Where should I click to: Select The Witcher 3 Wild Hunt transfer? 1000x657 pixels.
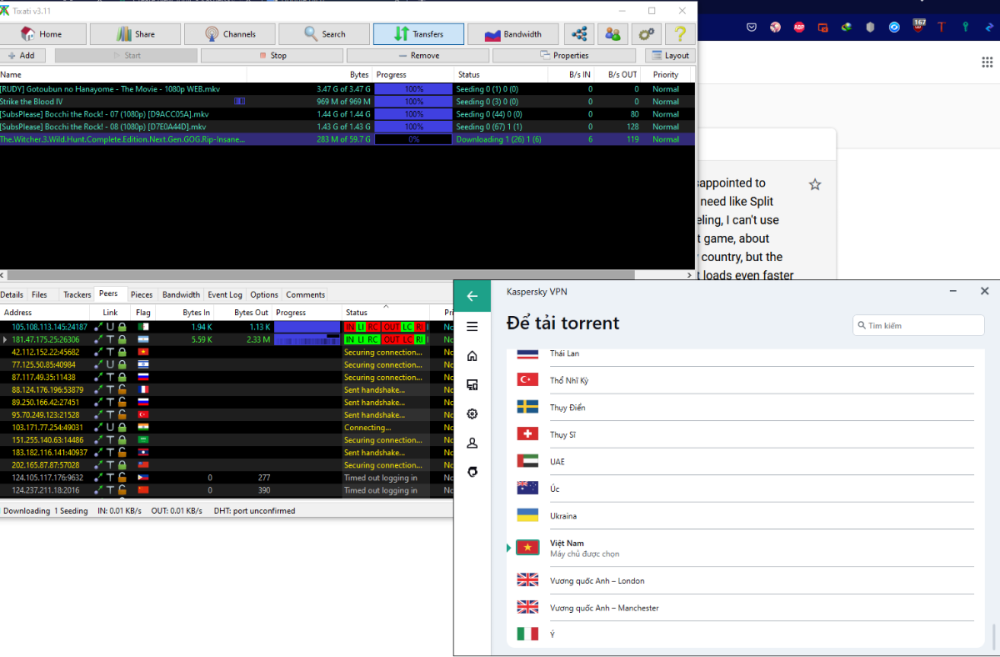pos(348,139)
